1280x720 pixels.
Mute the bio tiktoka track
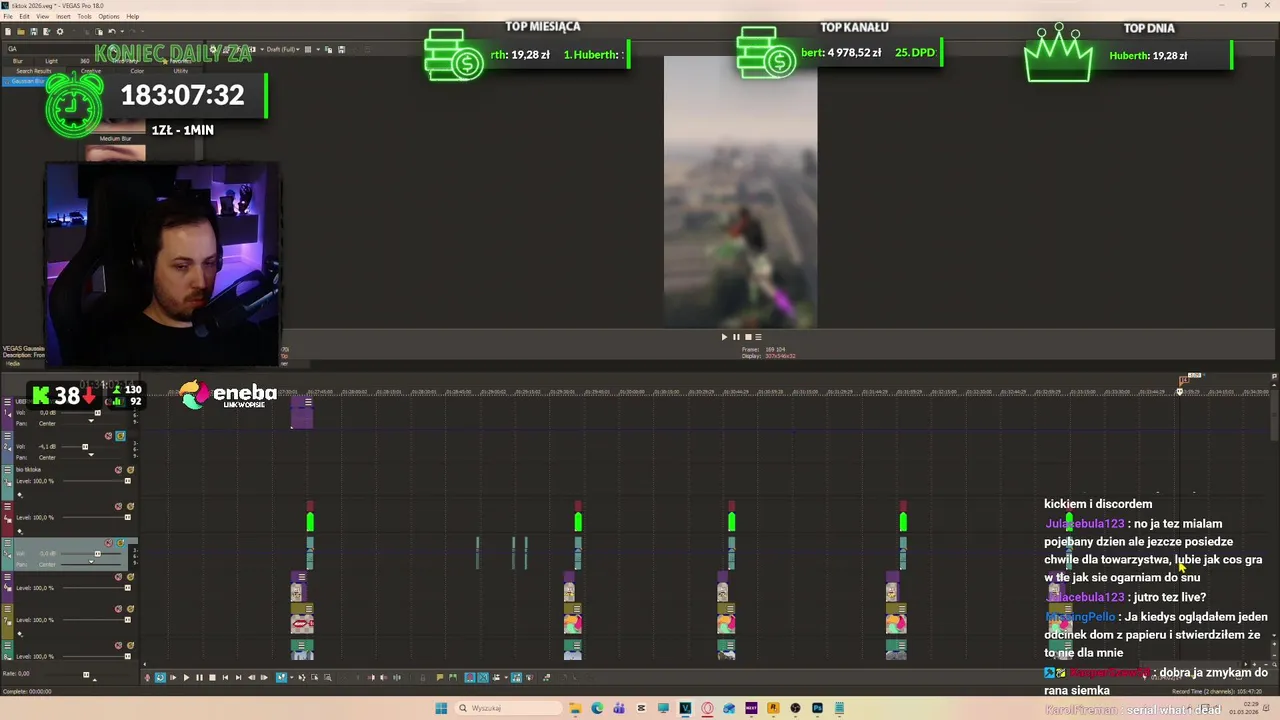tap(118, 470)
